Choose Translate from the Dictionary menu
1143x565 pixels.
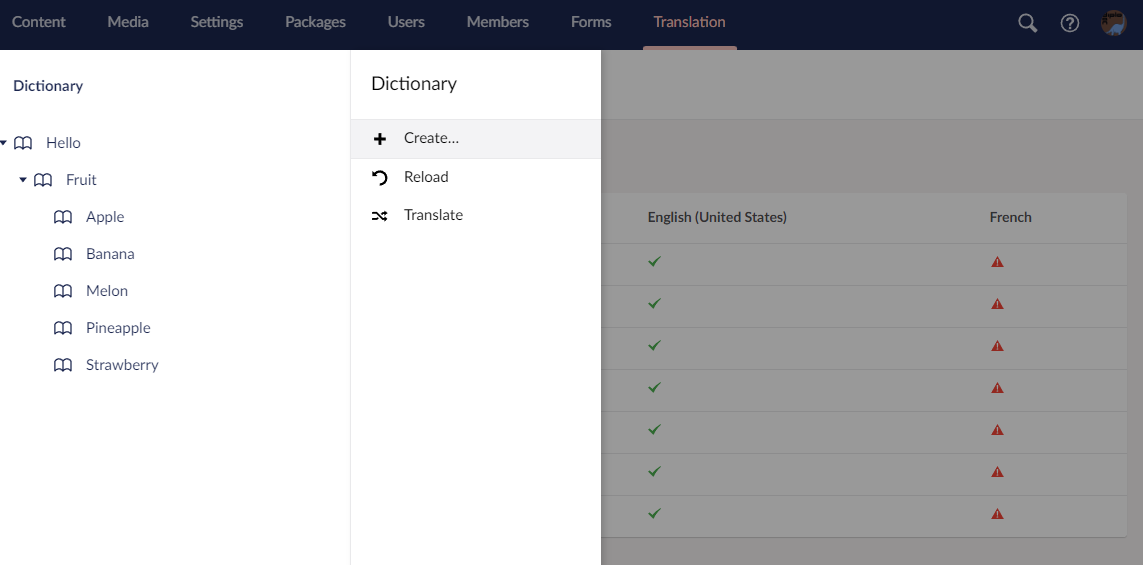(433, 215)
